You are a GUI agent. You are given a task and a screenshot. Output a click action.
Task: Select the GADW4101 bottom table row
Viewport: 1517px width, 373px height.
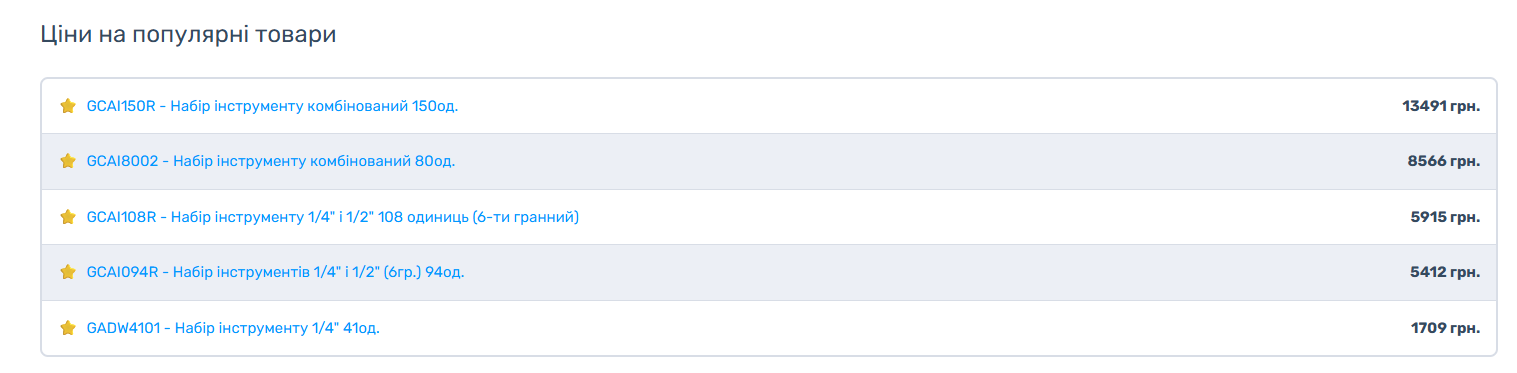(768, 328)
